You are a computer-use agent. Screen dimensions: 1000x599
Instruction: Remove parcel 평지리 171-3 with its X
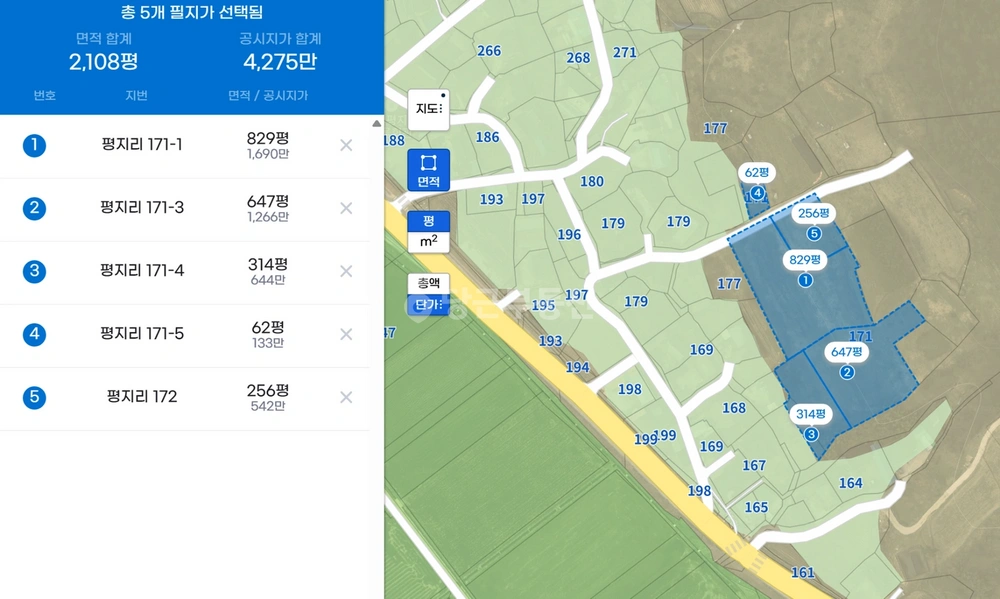346,208
